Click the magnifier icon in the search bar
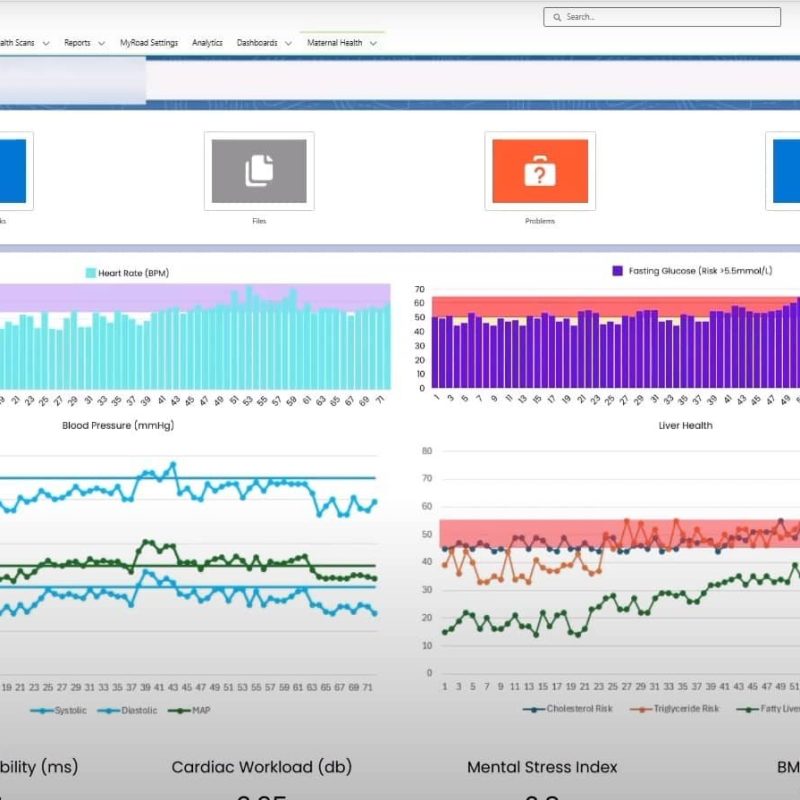Screen dimensions: 800x800 tap(557, 17)
